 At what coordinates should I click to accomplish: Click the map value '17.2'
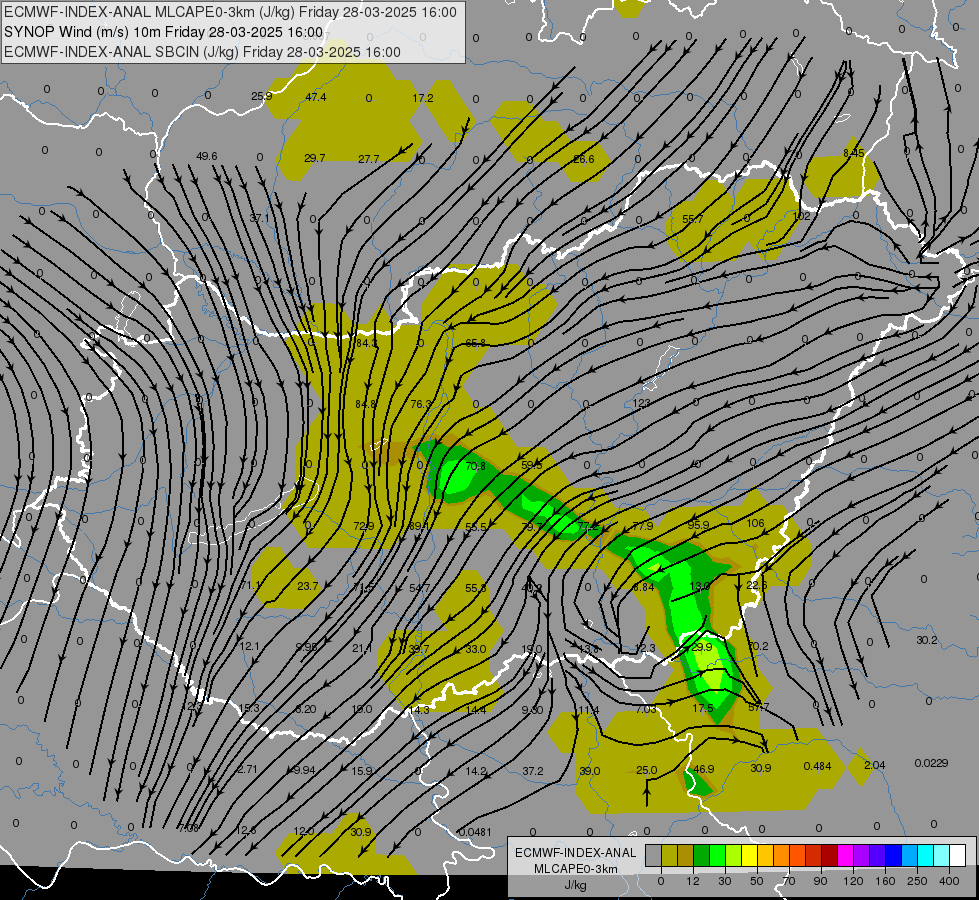point(423,98)
